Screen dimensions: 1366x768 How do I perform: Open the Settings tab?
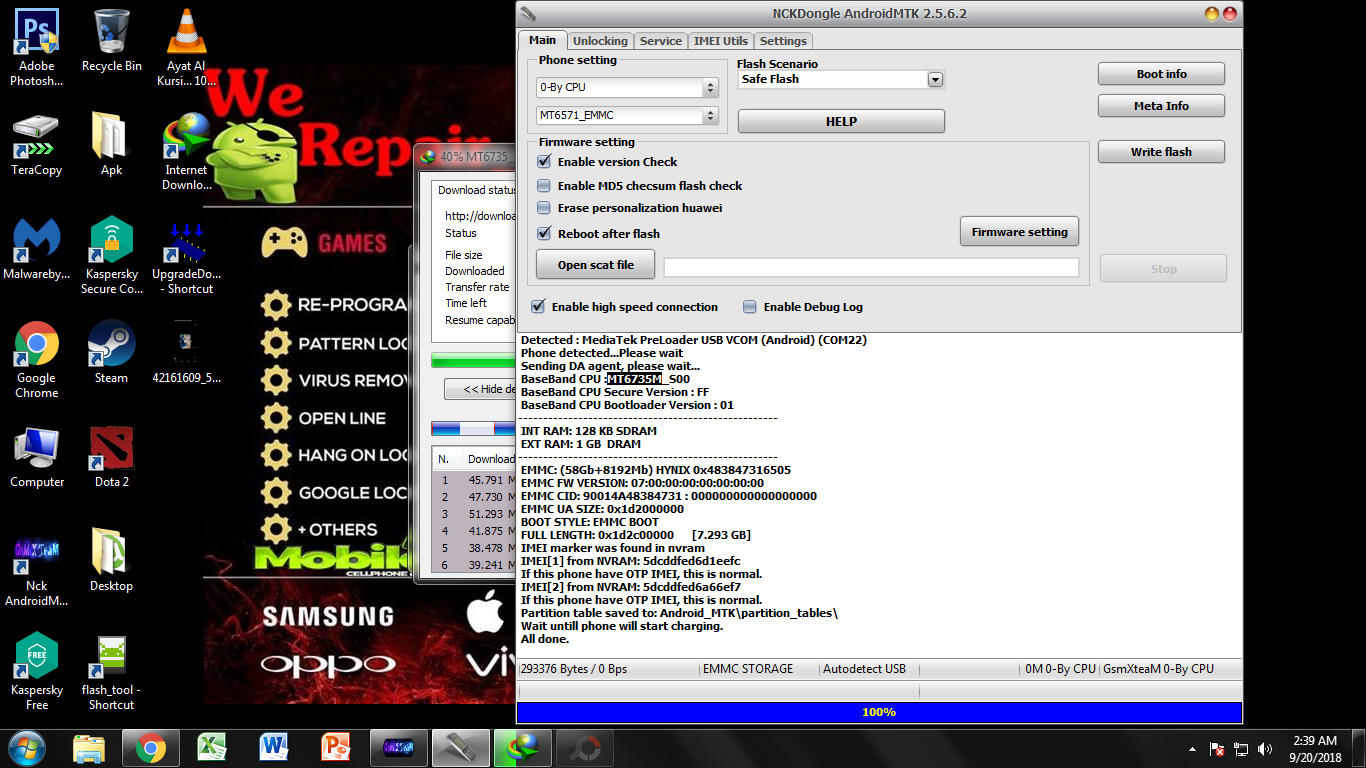click(783, 41)
